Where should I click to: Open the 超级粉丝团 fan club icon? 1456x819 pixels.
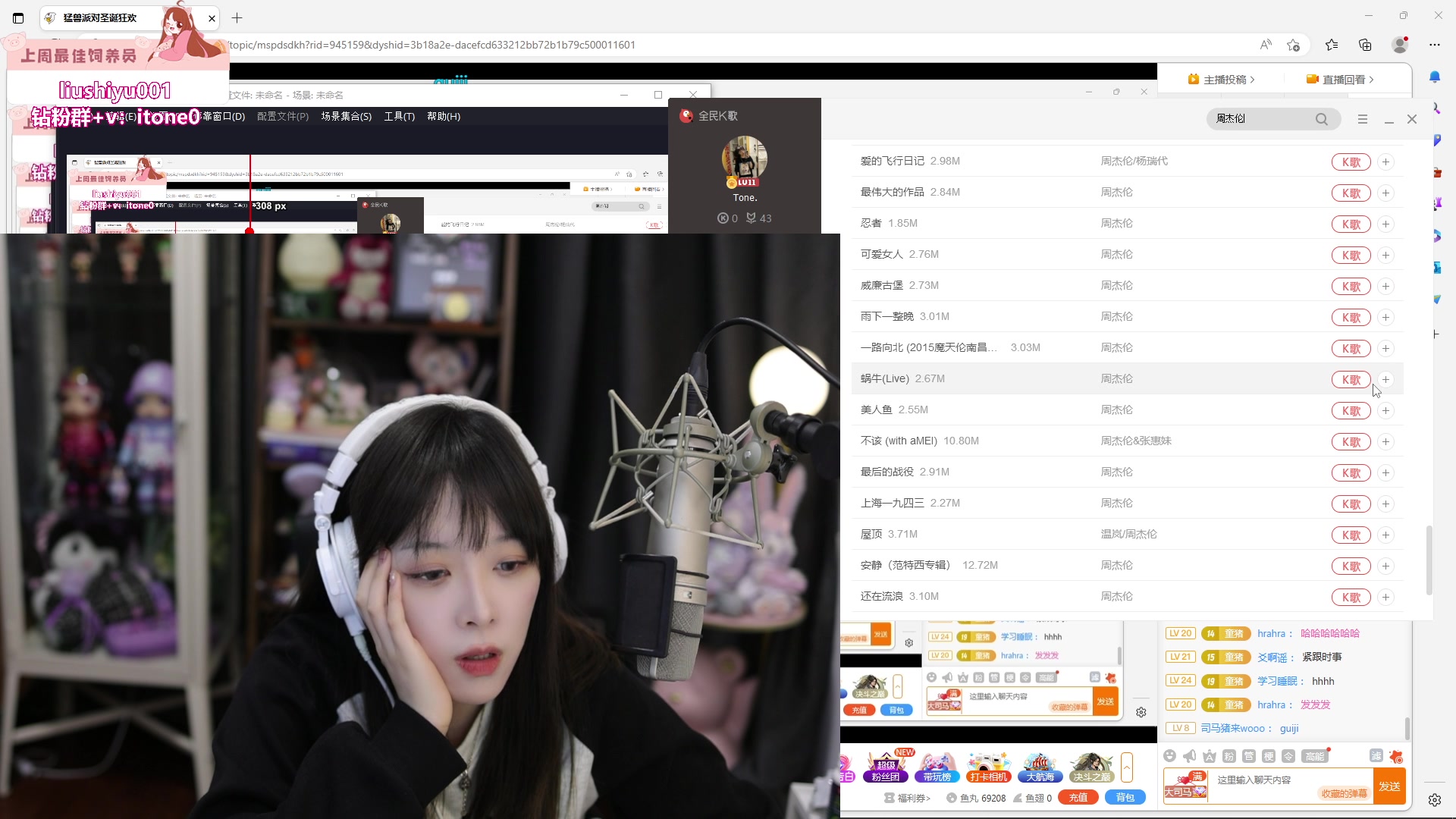(x=885, y=767)
